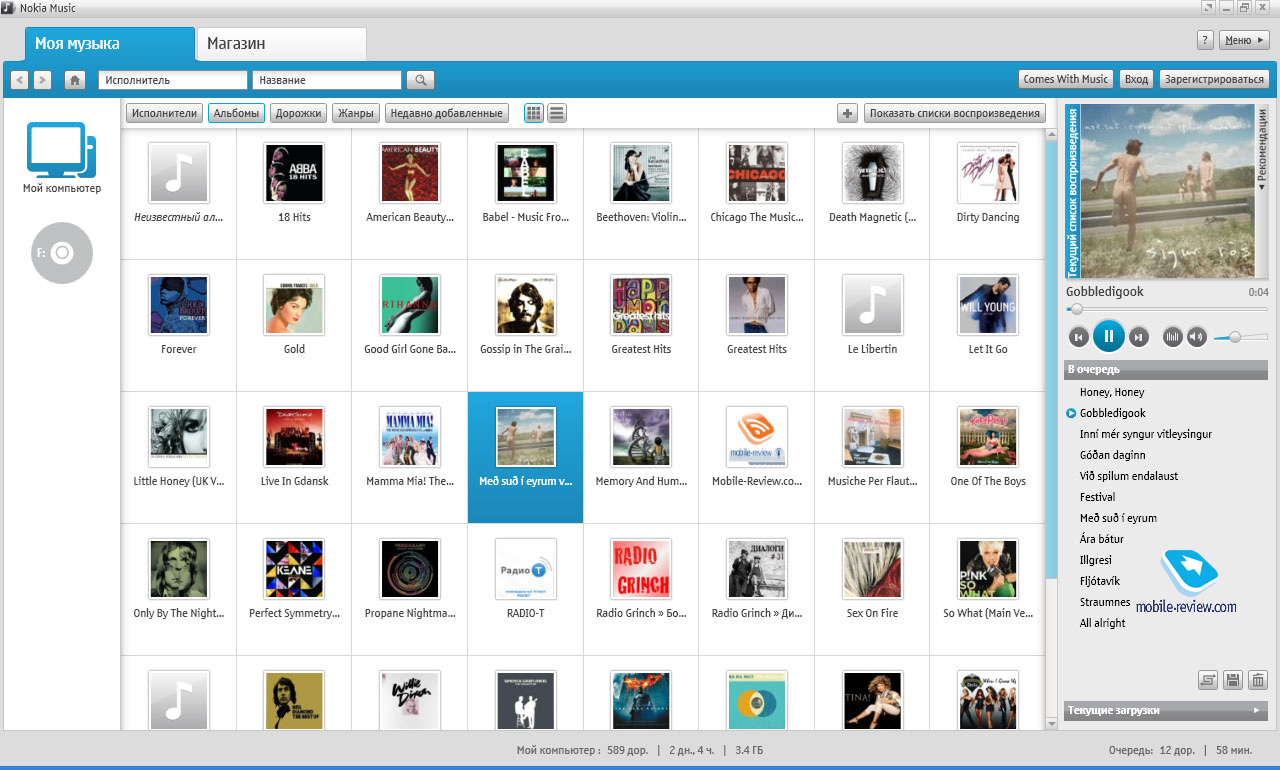Open the Death Magnetic album cover

click(872, 172)
